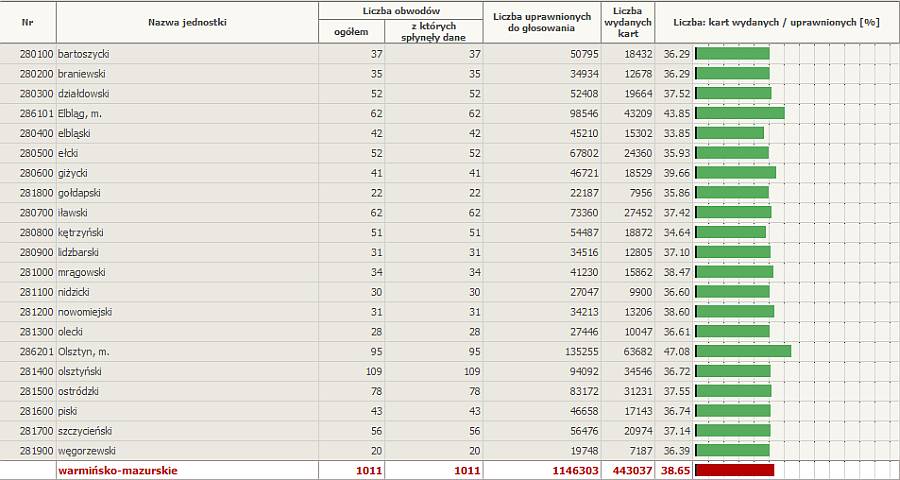Viewport: 900px width, 480px height.
Task: Select the warmińsko-mazurskie summary row name
Action: pos(118,471)
